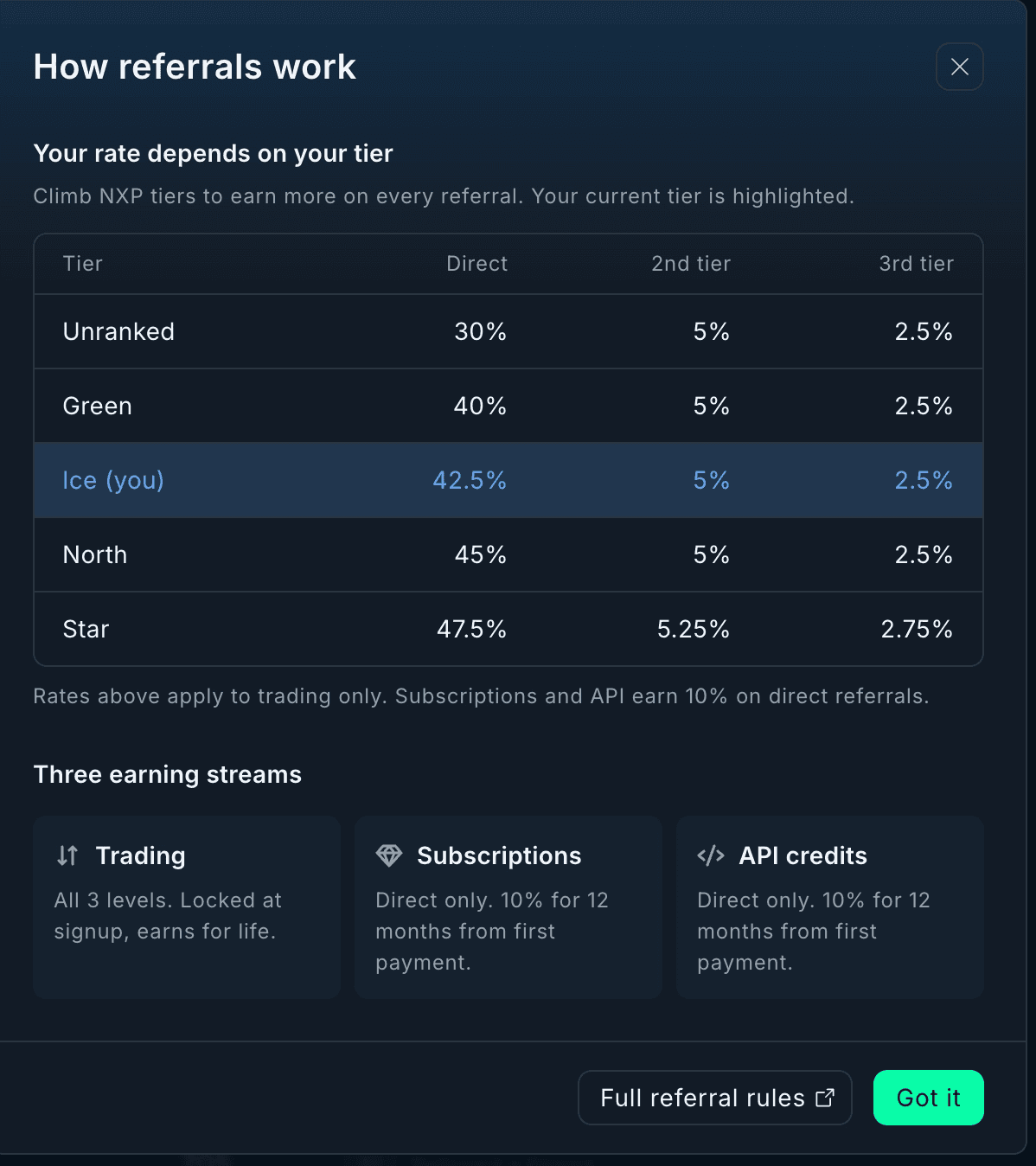
Task: Select the highlighted Ice (you) row
Action: (x=508, y=480)
